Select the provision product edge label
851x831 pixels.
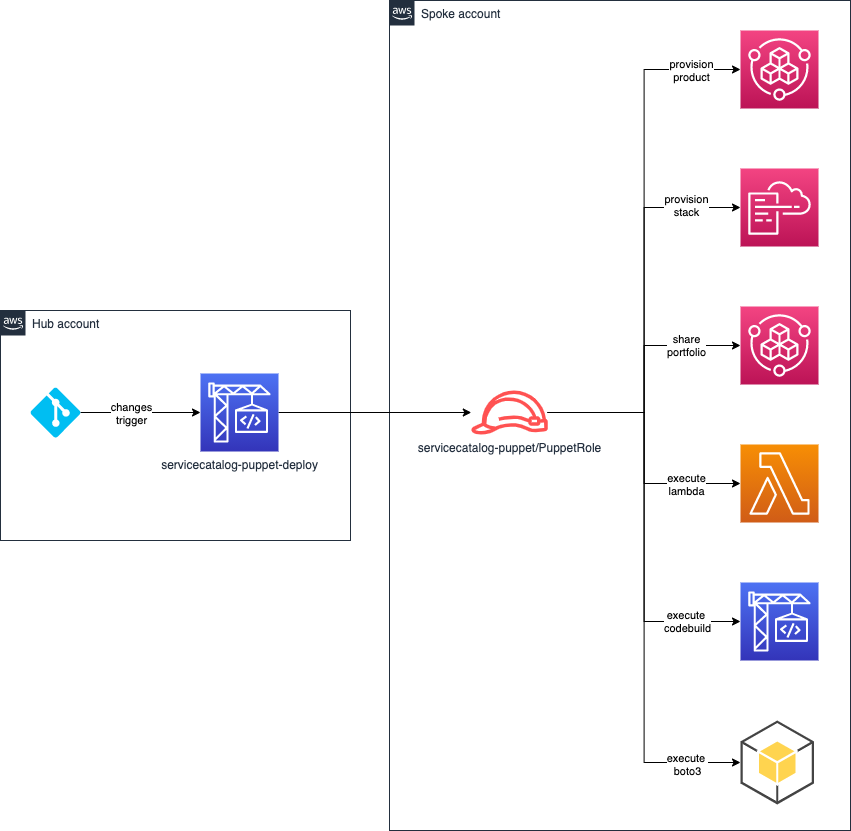(691, 71)
